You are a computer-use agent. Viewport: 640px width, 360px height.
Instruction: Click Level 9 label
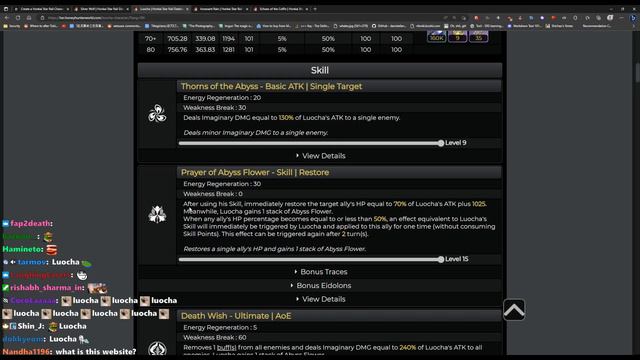click(456, 143)
